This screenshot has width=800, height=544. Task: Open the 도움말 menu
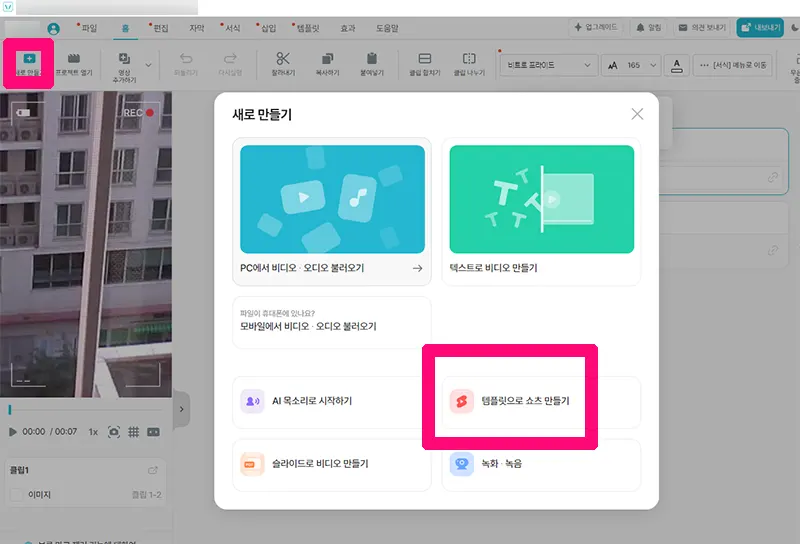coord(387,28)
